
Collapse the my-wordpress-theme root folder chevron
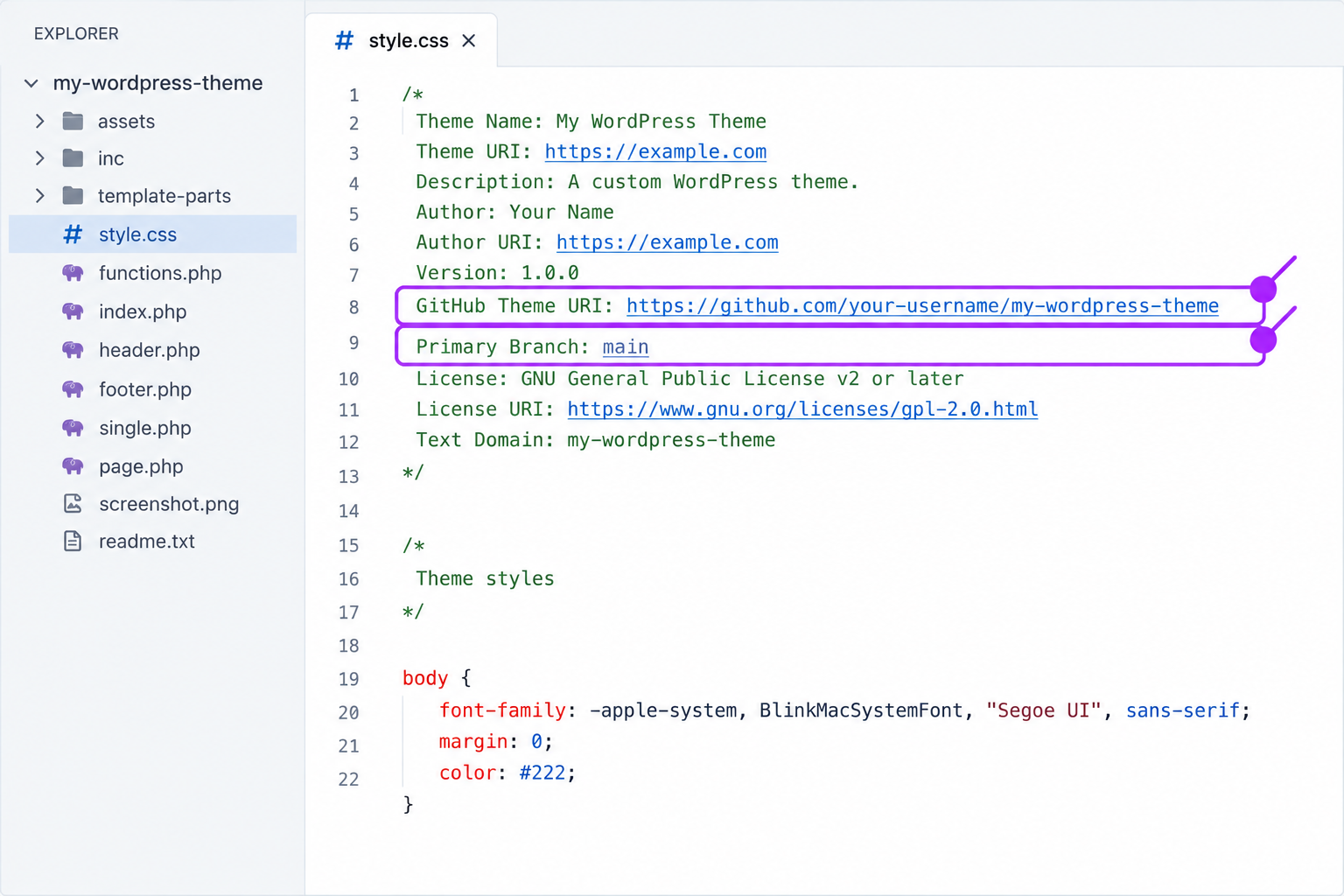click(x=31, y=83)
